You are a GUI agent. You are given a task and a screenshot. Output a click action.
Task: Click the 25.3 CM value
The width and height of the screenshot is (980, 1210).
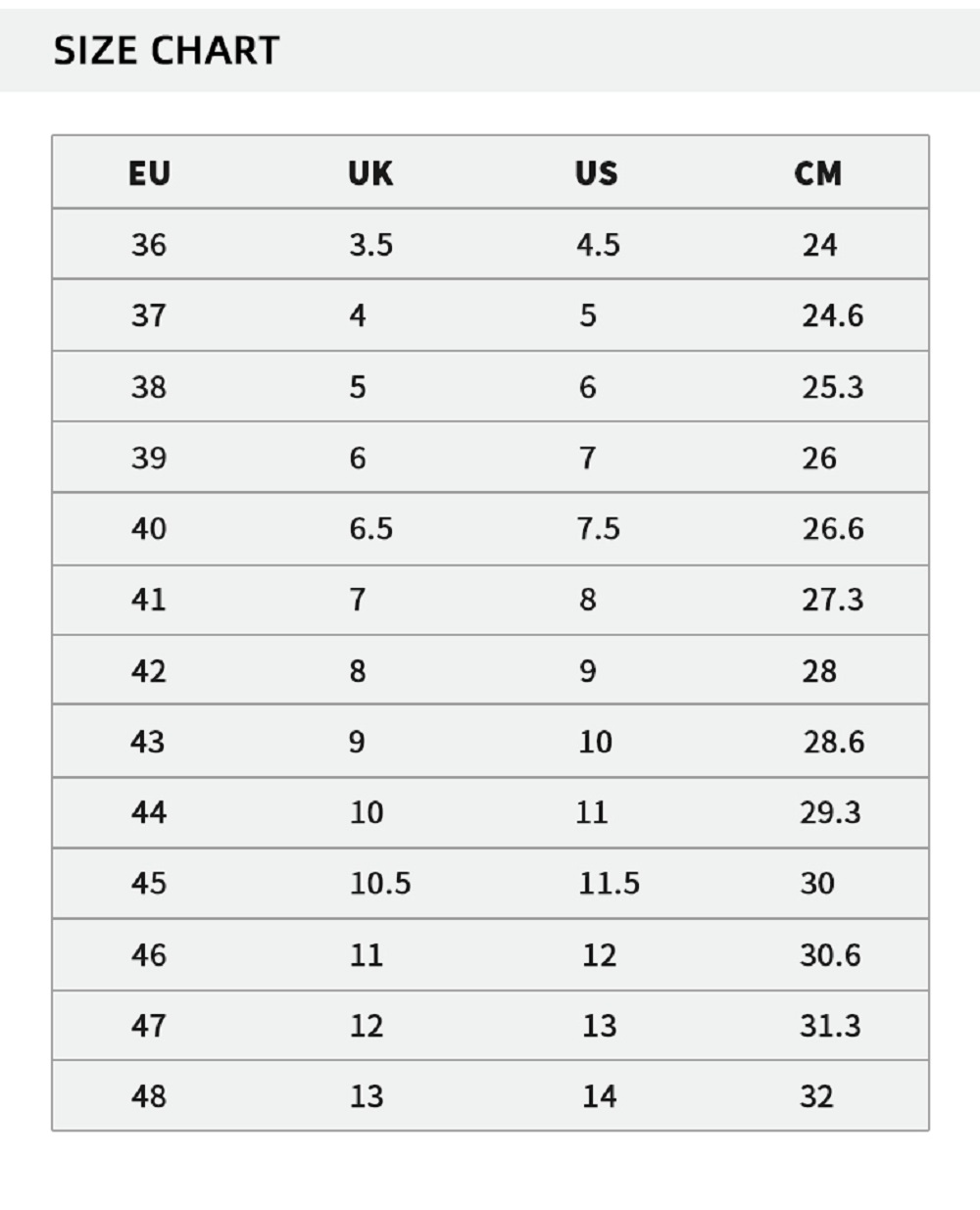[x=832, y=387]
